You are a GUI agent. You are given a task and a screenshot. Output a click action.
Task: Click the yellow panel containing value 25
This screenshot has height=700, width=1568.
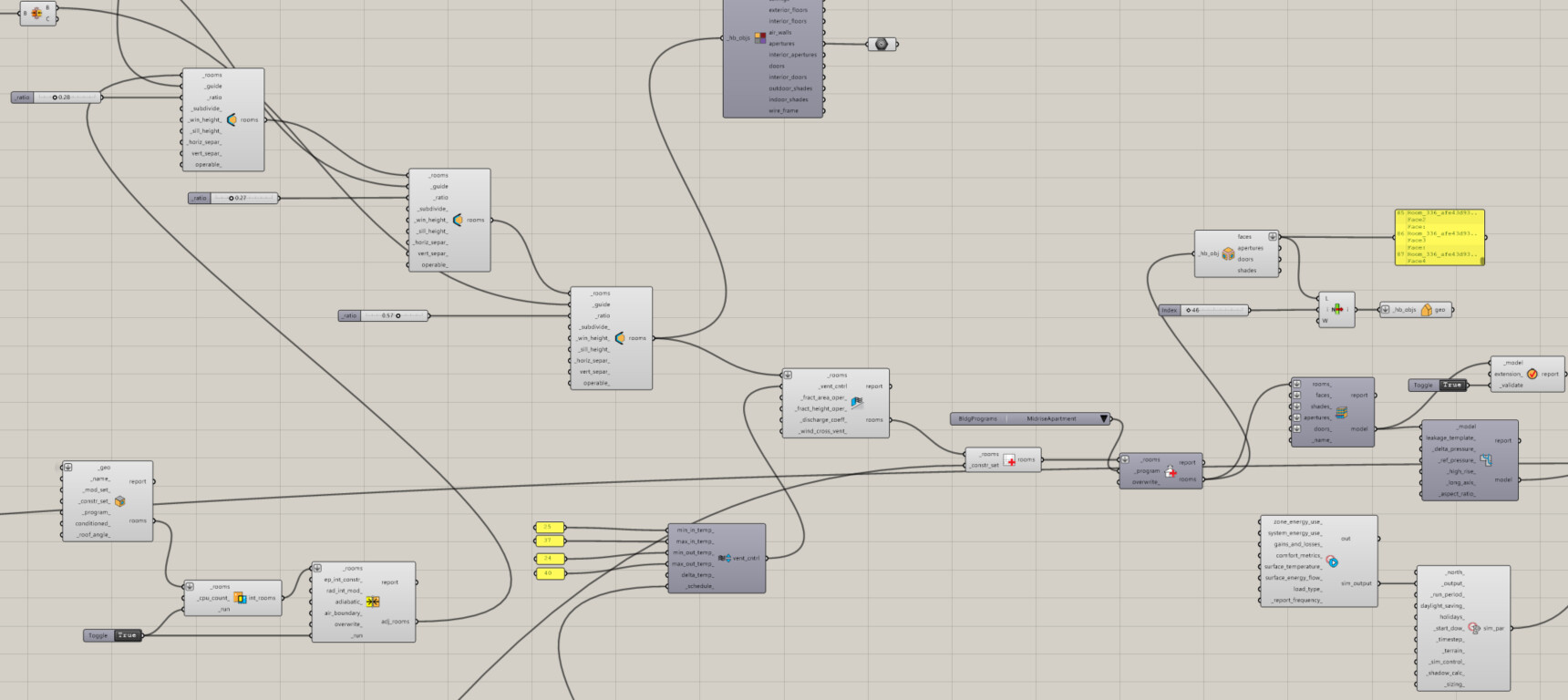(x=549, y=527)
